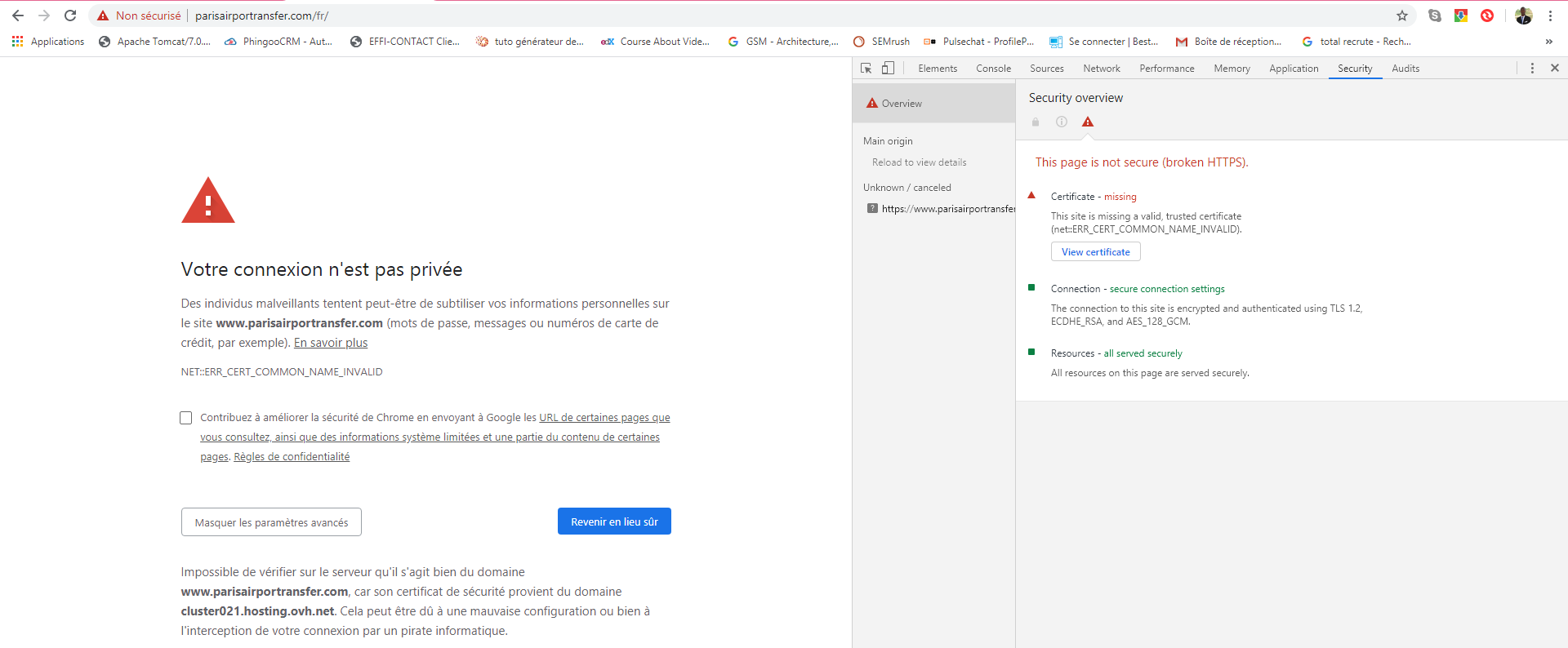Bookmark page with the star icon

tap(1402, 16)
